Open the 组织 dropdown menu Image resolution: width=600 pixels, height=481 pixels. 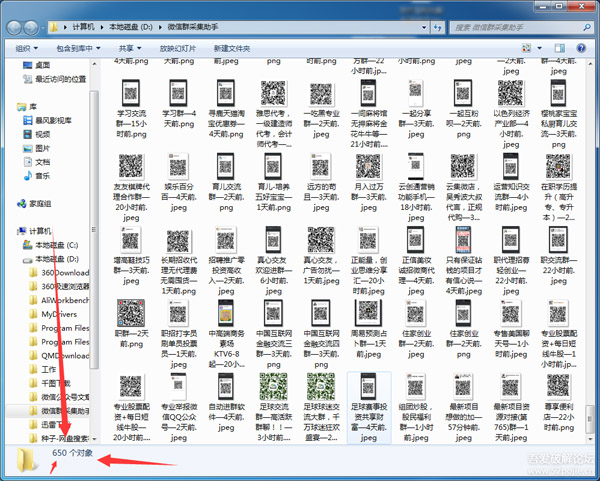click(x=27, y=48)
